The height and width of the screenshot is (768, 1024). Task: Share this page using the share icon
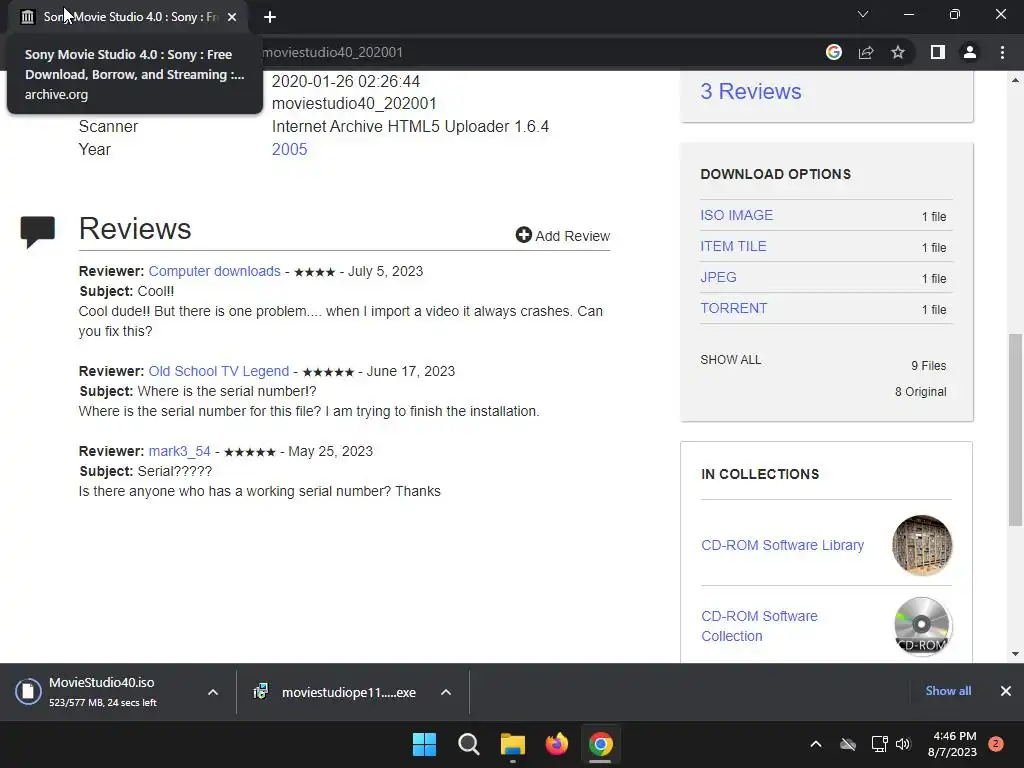pos(866,52)
